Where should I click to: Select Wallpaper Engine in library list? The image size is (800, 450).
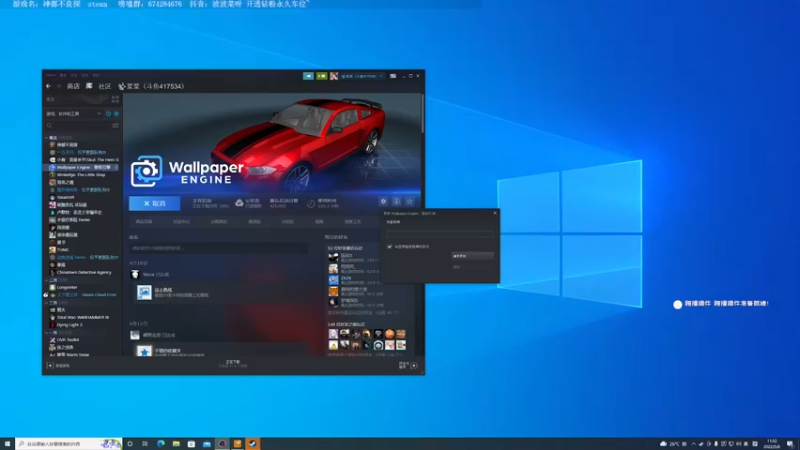(x=82, y=167)
